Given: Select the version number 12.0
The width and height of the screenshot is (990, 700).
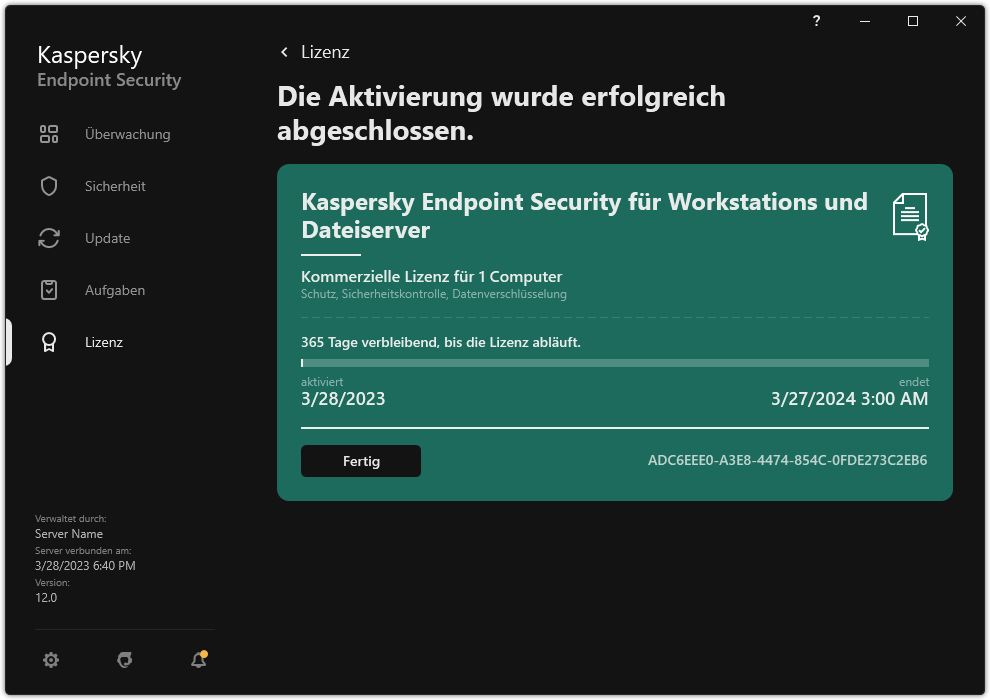Looking at the screenshot, I should click(44, 597).
